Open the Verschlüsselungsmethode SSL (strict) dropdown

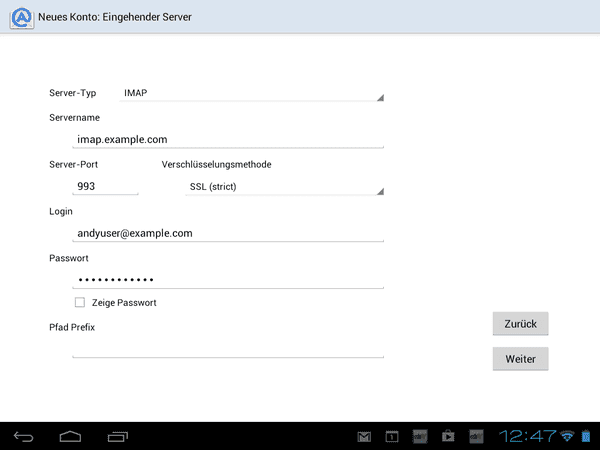coord(284,187)
